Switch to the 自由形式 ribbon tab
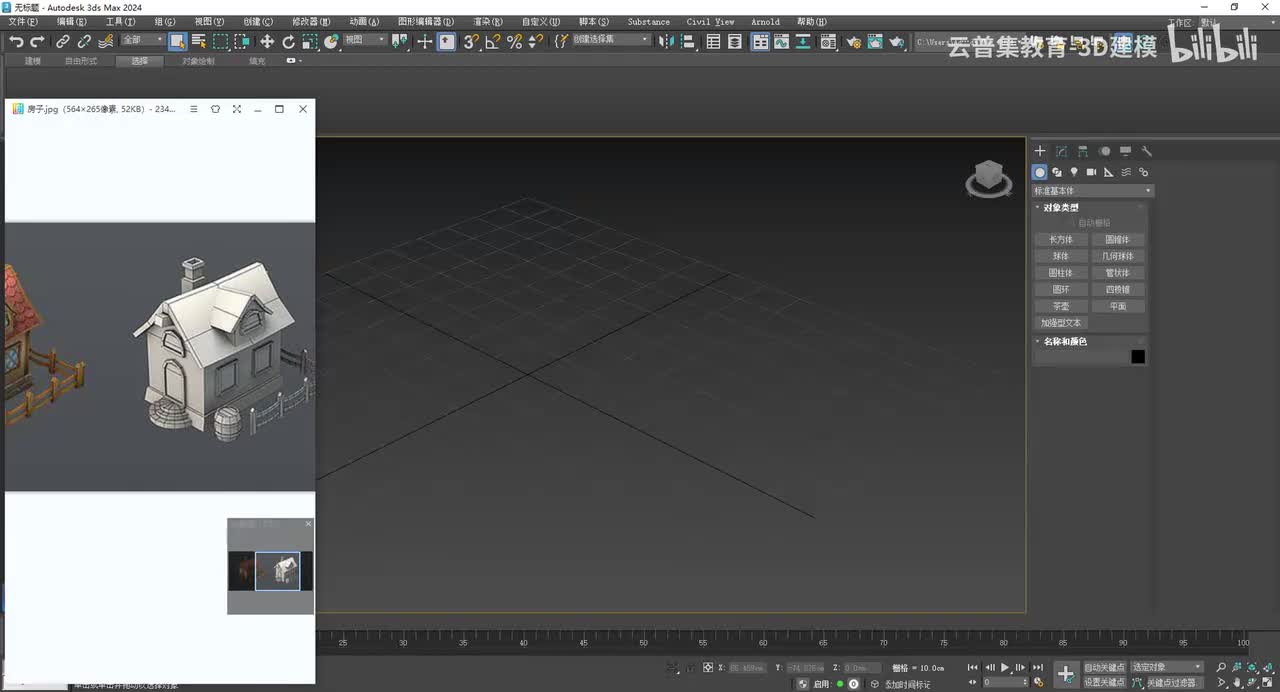 click(81, 61)
